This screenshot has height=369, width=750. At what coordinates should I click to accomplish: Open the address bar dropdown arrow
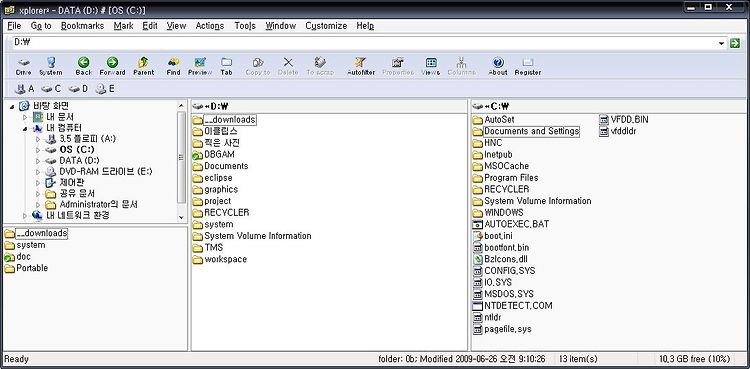tap(721, 44)
